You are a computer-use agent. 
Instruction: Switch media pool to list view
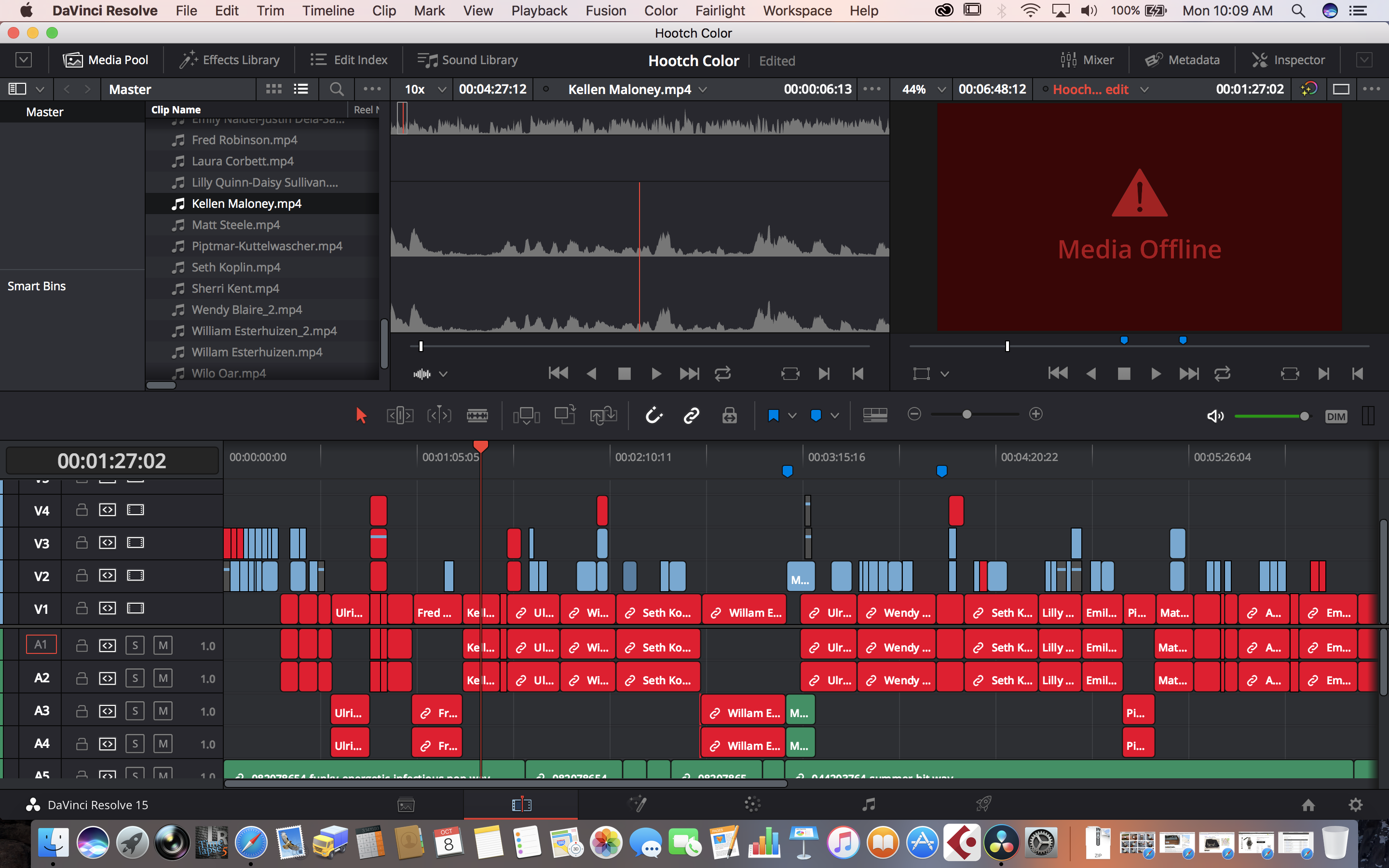[x=301, y=89]
